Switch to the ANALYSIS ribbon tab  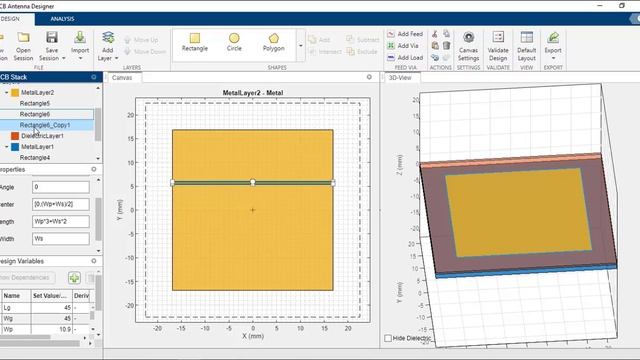click(62, 19)
